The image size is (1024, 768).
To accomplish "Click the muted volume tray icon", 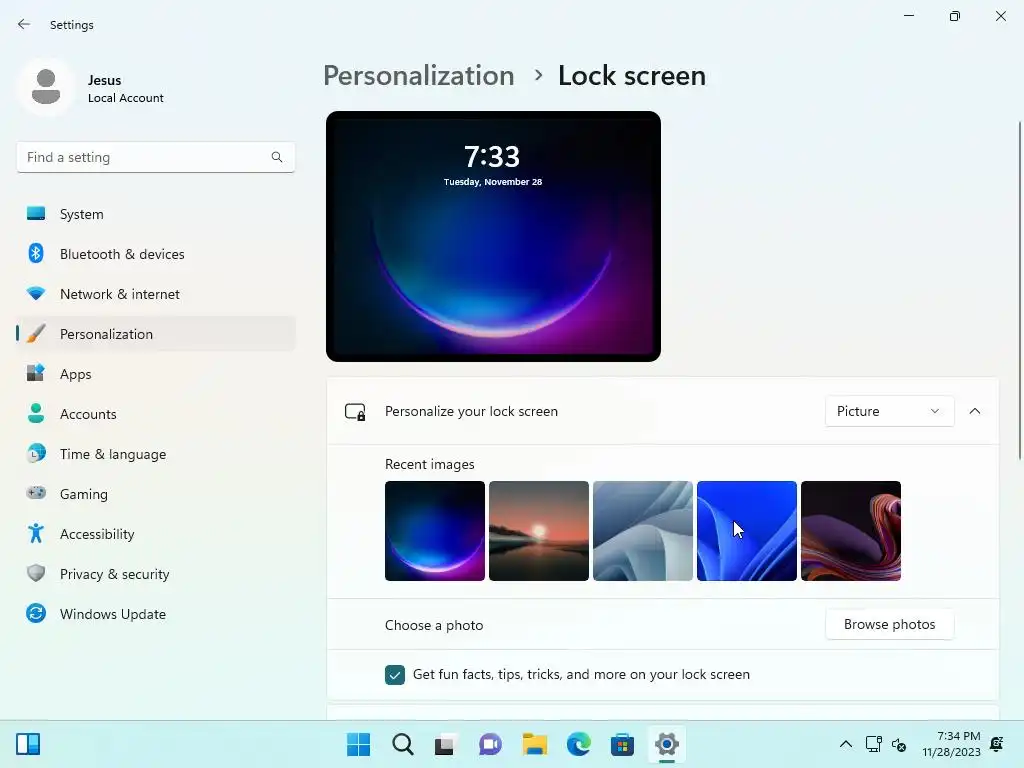I will (x=899, y=744).
